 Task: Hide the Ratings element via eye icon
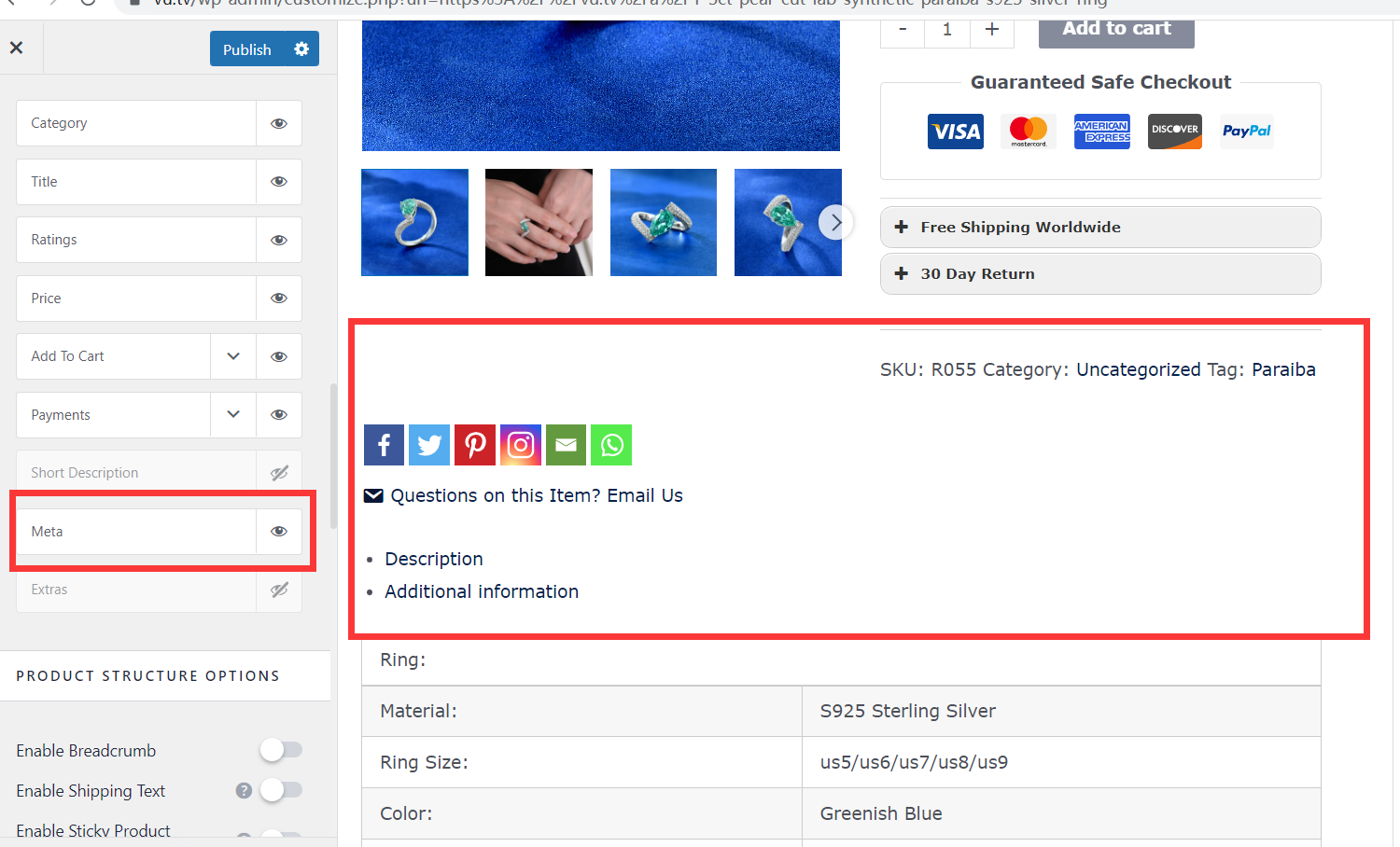[279, 240]
